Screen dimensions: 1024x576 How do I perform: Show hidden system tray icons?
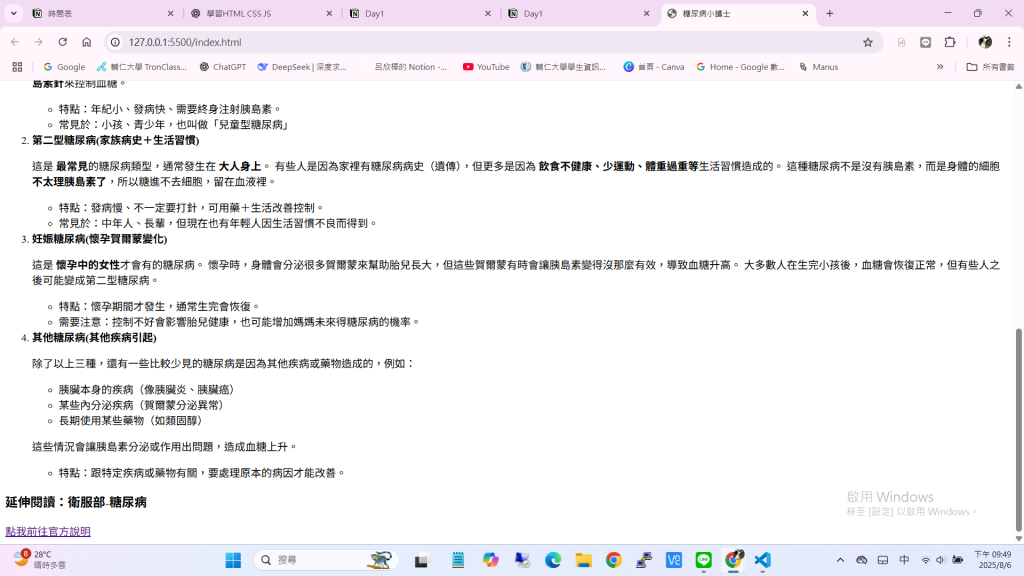click(x=840, y=560)
